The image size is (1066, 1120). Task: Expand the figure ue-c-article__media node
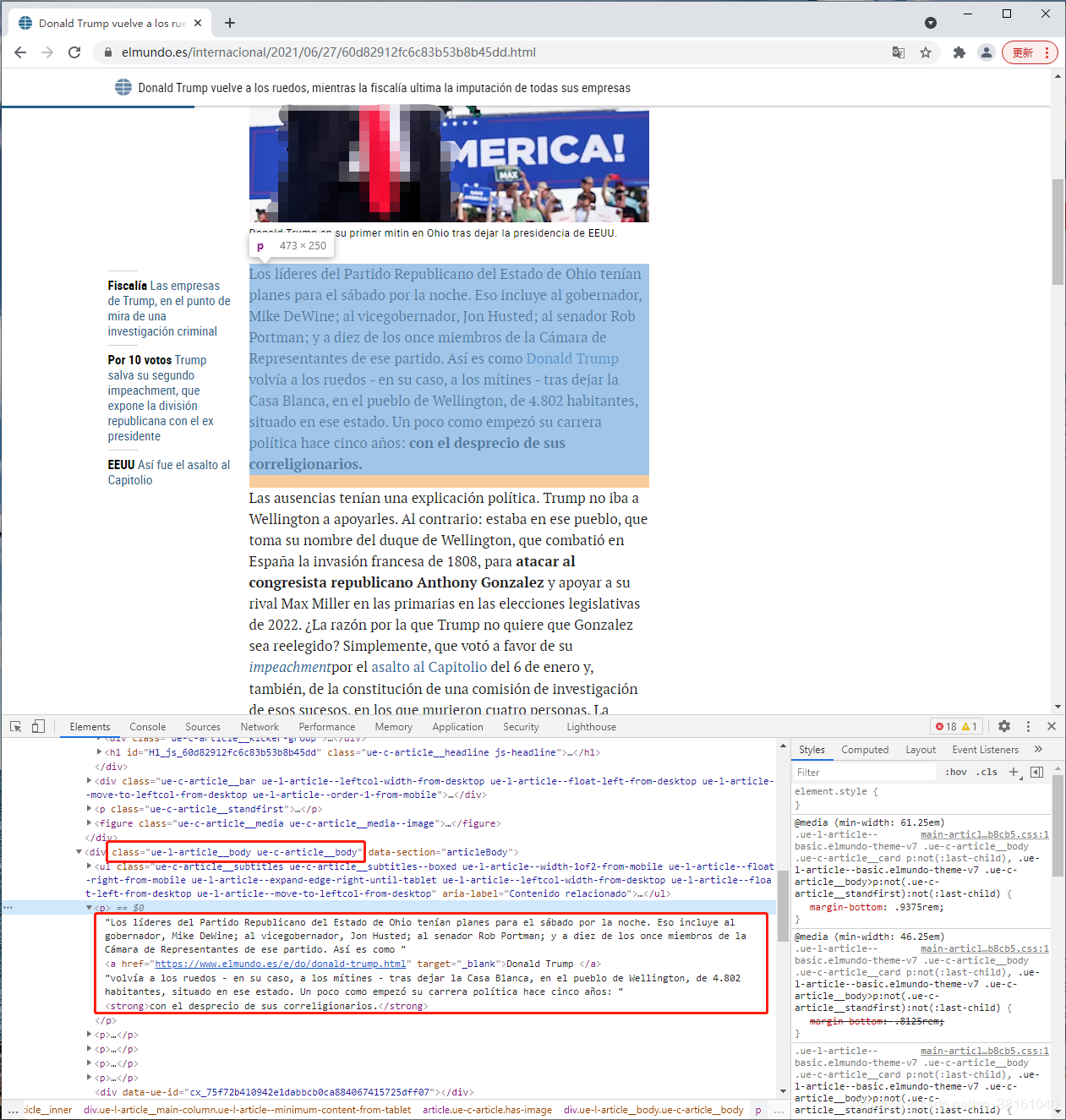(x=90, y=823)
